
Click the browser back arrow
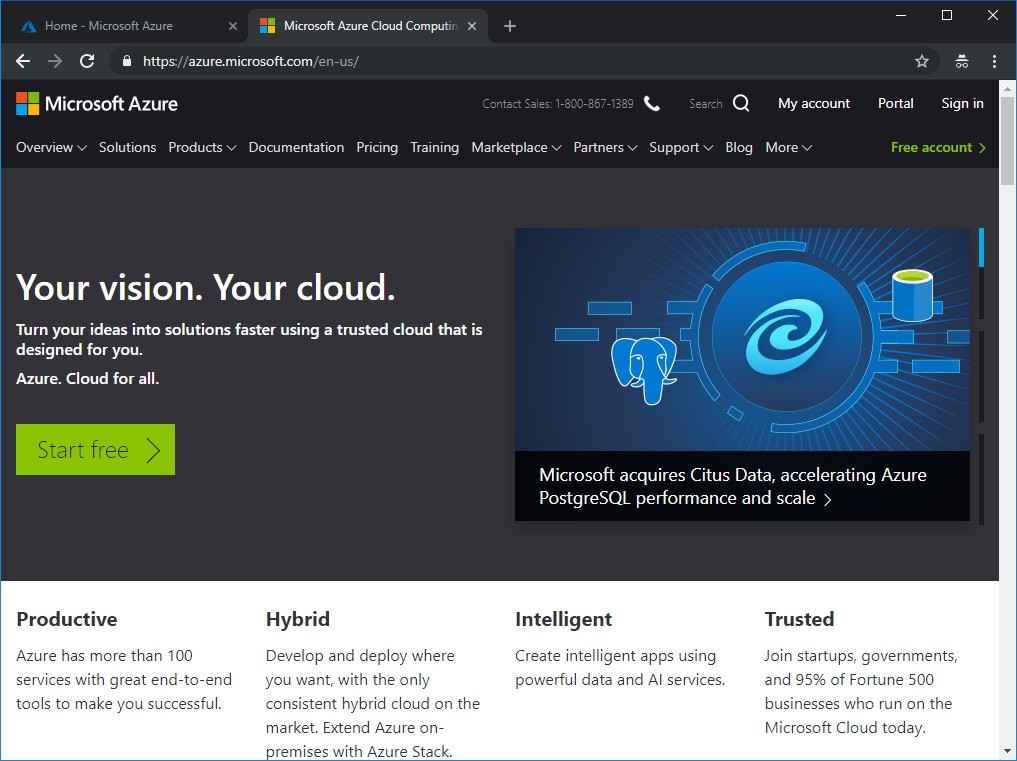23,61
